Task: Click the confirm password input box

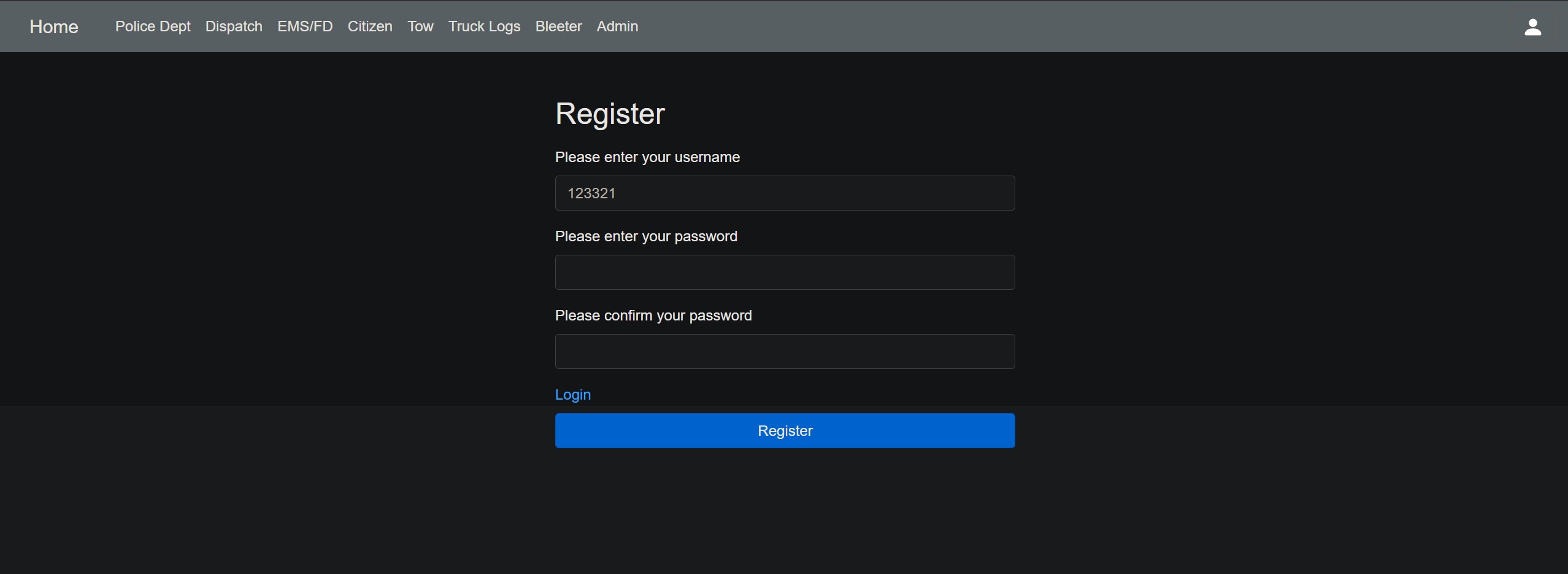Action: click(785, 352)
